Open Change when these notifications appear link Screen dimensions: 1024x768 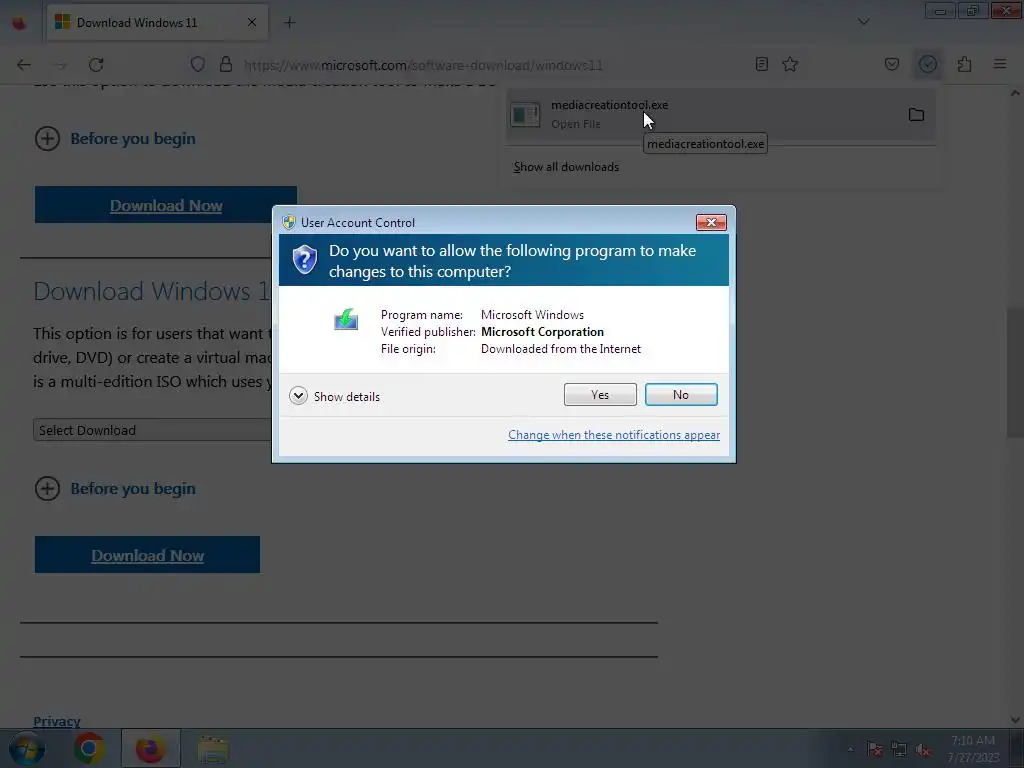click(x=614, y=435)
